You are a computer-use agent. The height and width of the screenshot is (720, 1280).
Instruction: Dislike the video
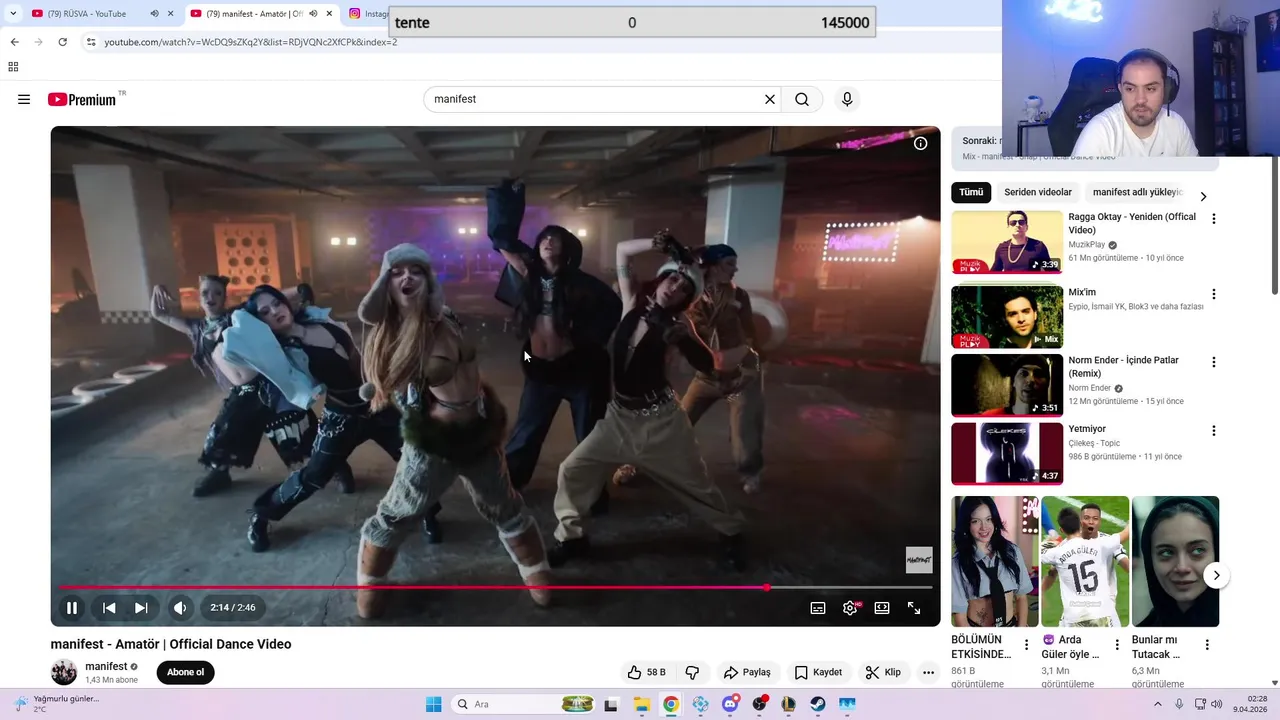(x=691, y=672)
